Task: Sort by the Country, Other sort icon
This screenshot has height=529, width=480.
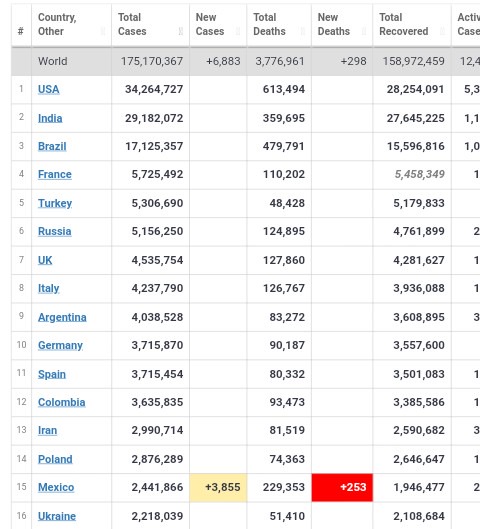Action: click(103, 31)
